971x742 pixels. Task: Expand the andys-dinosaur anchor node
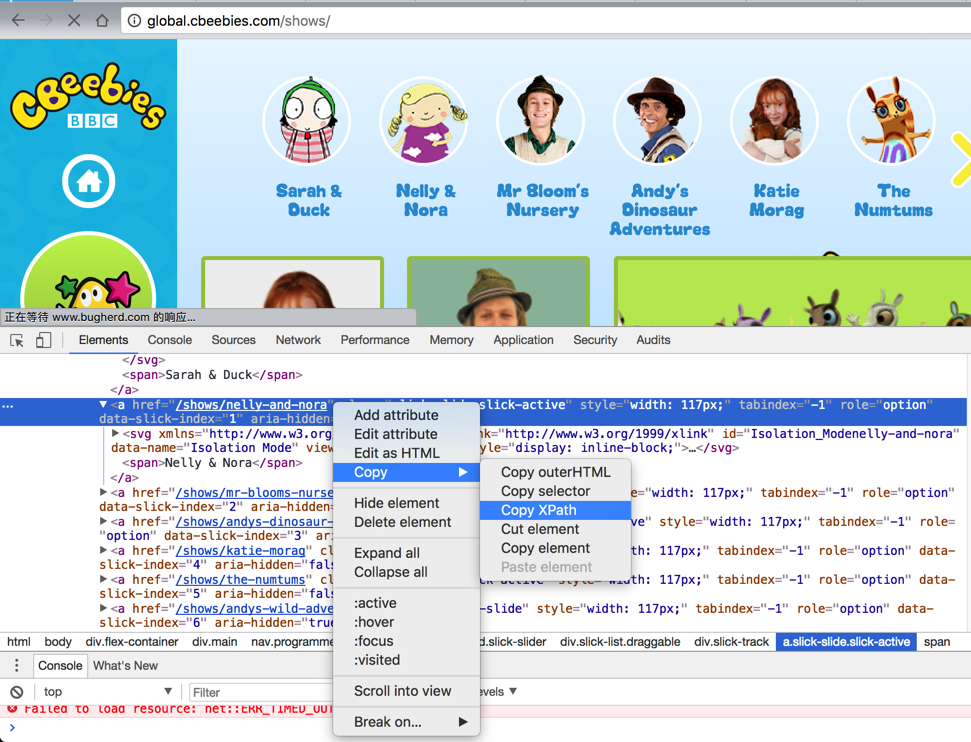pyautogui.click(x=103, y=522)
